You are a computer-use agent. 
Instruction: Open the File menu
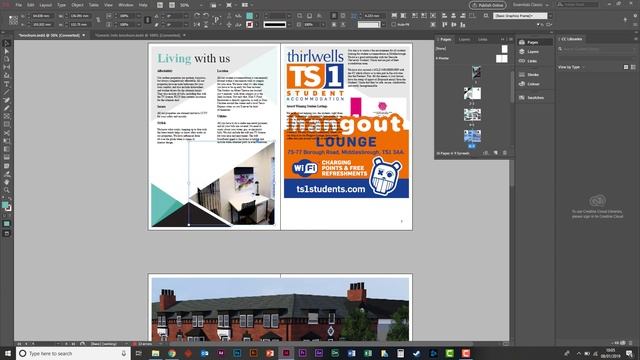(19, 5)
